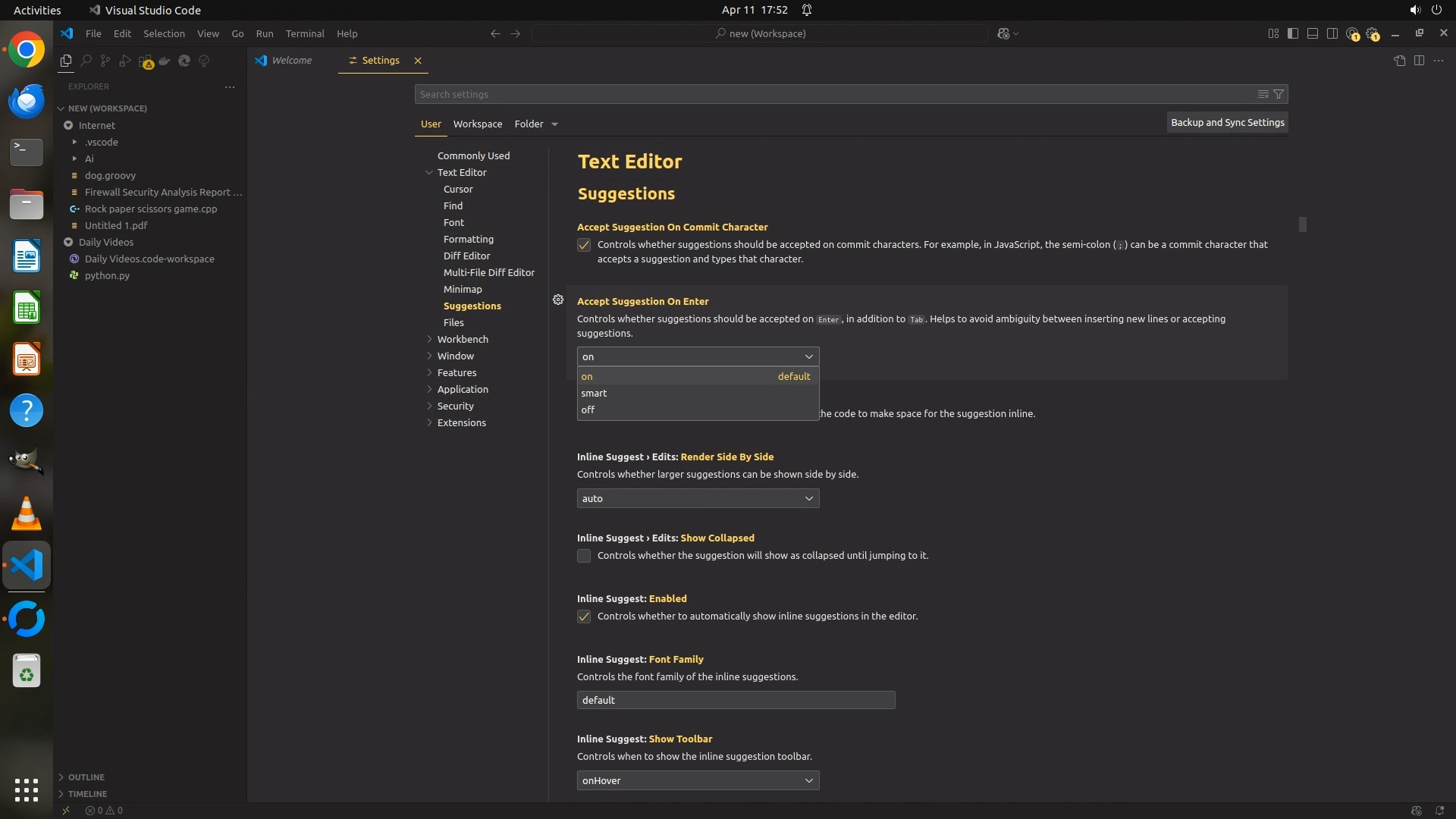This screenshot has width=1456, height=819.
Task: Click Open Settings (JSON) file icon
Action: pyautogui.click(x=1399, y=61)
